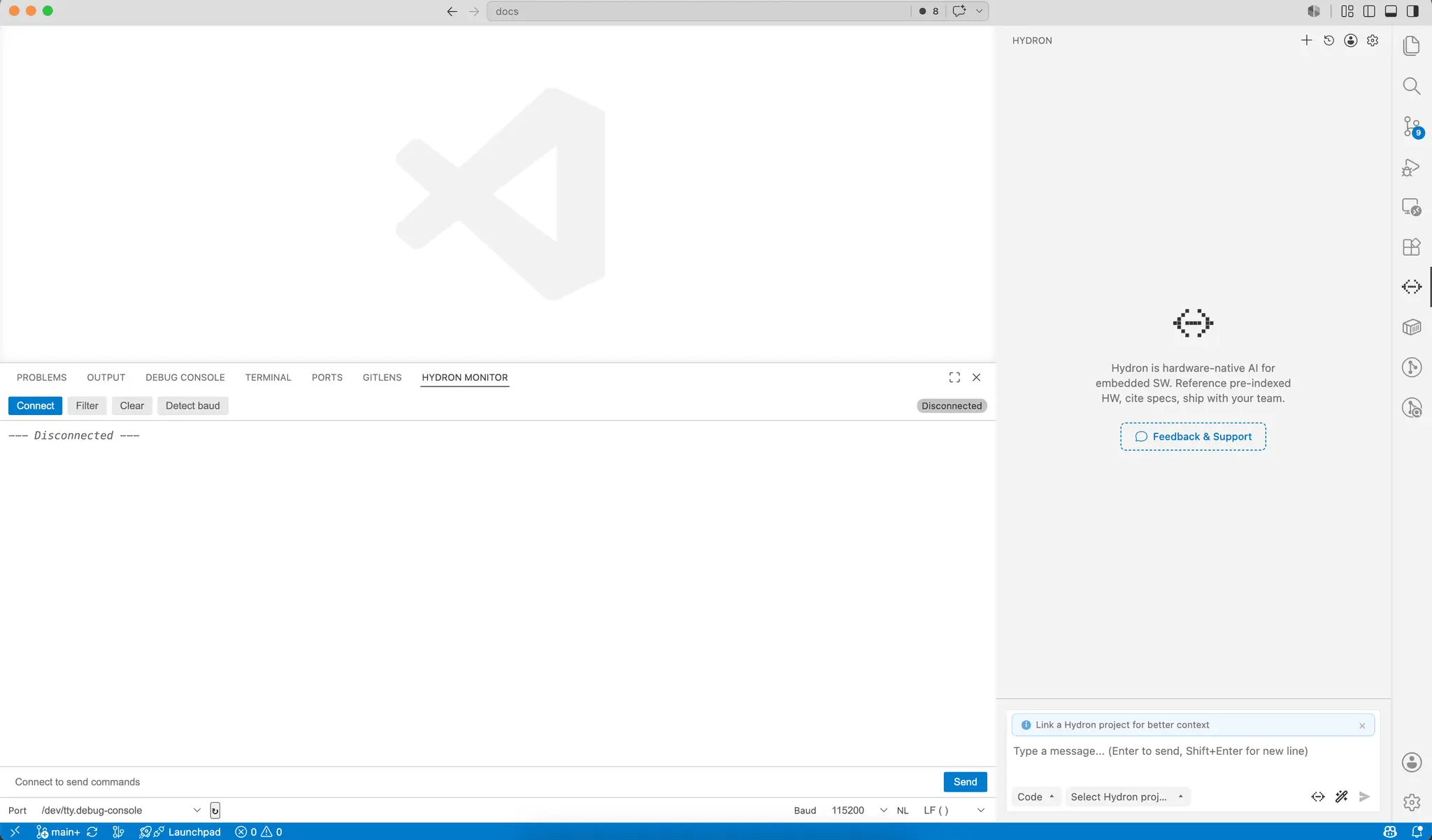Select the Hydron icon in the activity bar
Viewport: 1432px width, 840px height.
coord(1412,287)
